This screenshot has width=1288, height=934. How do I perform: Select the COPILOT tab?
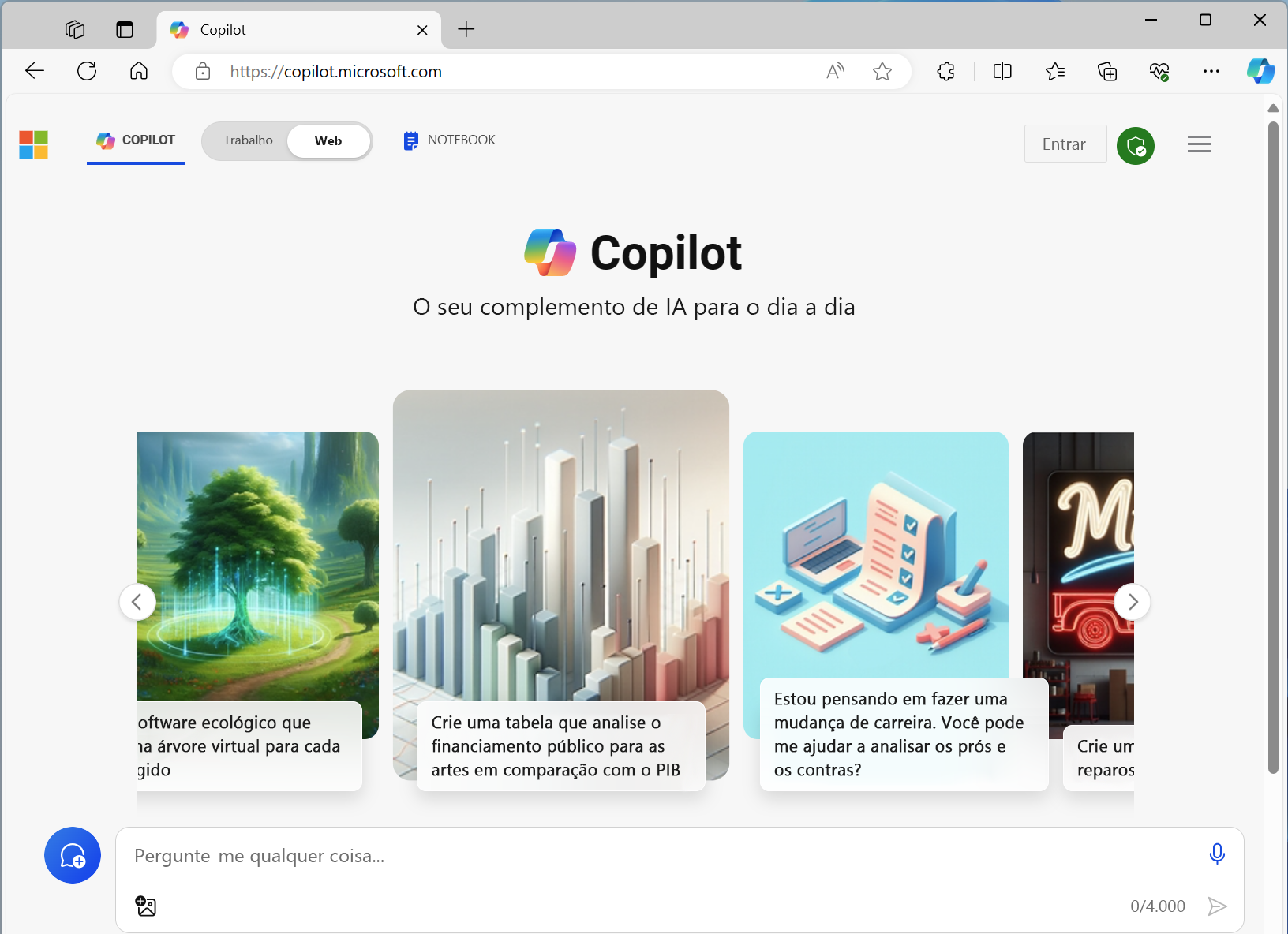tap(136, 140)
